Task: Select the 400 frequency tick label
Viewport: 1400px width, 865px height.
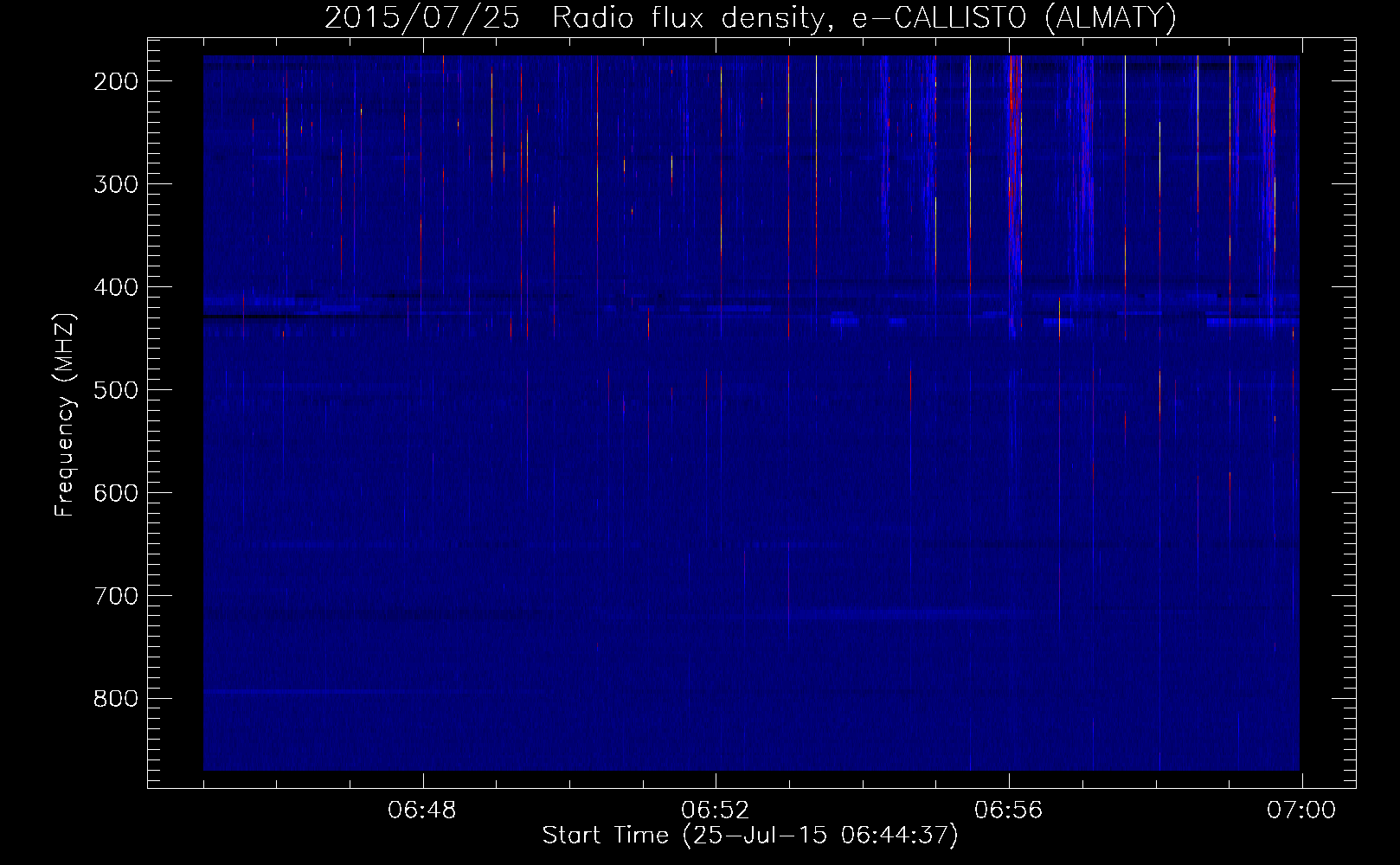Action: coord(115,287)
